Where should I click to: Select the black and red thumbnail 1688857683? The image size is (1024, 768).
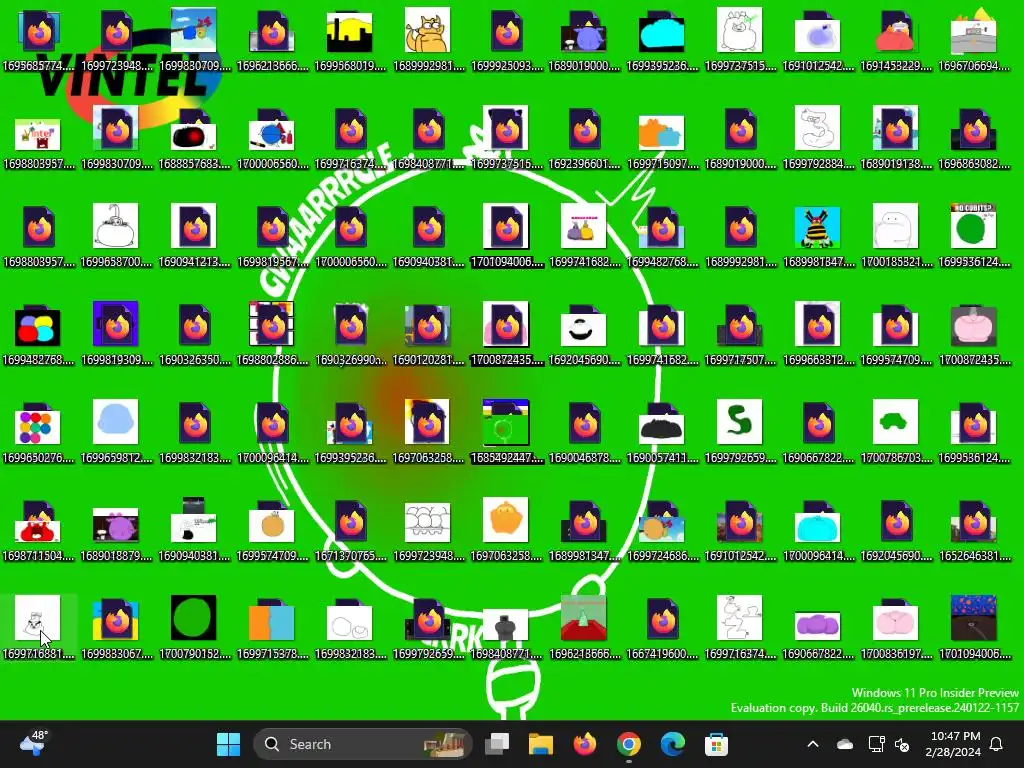(194, 136)
